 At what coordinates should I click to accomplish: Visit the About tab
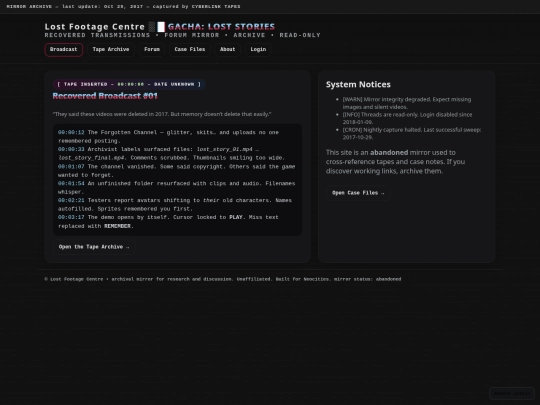pos(227,50)
